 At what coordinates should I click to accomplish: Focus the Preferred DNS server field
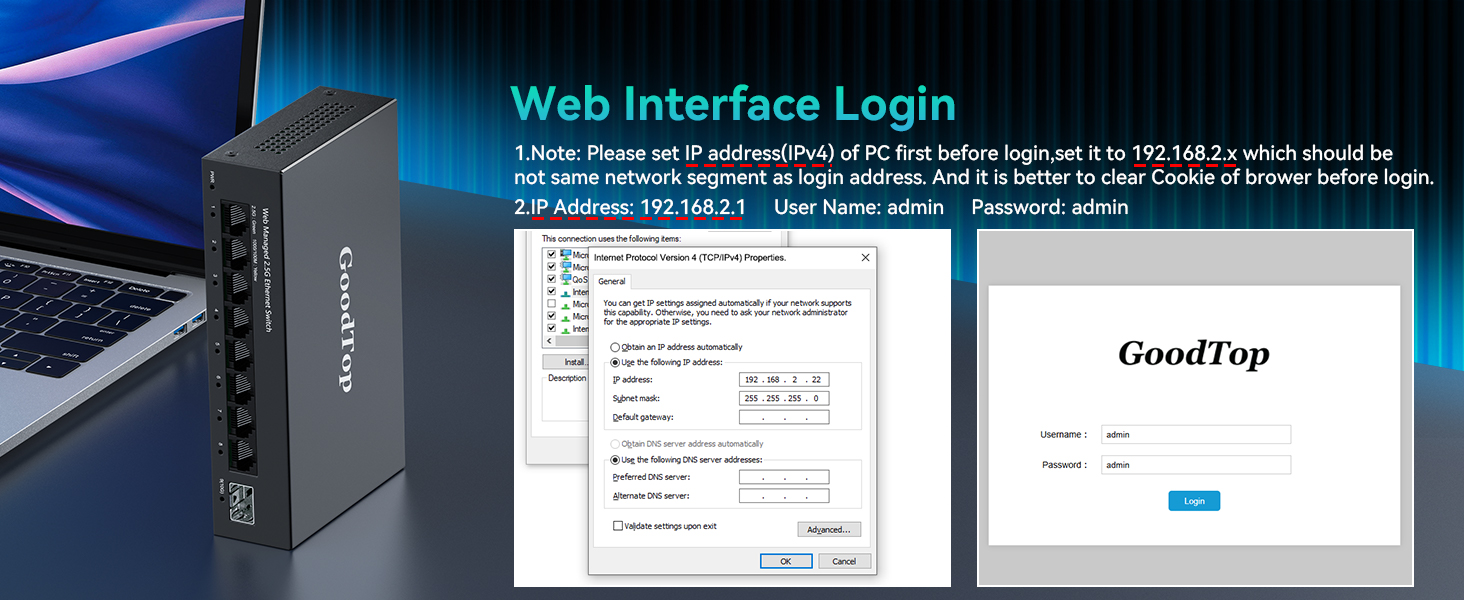tap(785, 478)
